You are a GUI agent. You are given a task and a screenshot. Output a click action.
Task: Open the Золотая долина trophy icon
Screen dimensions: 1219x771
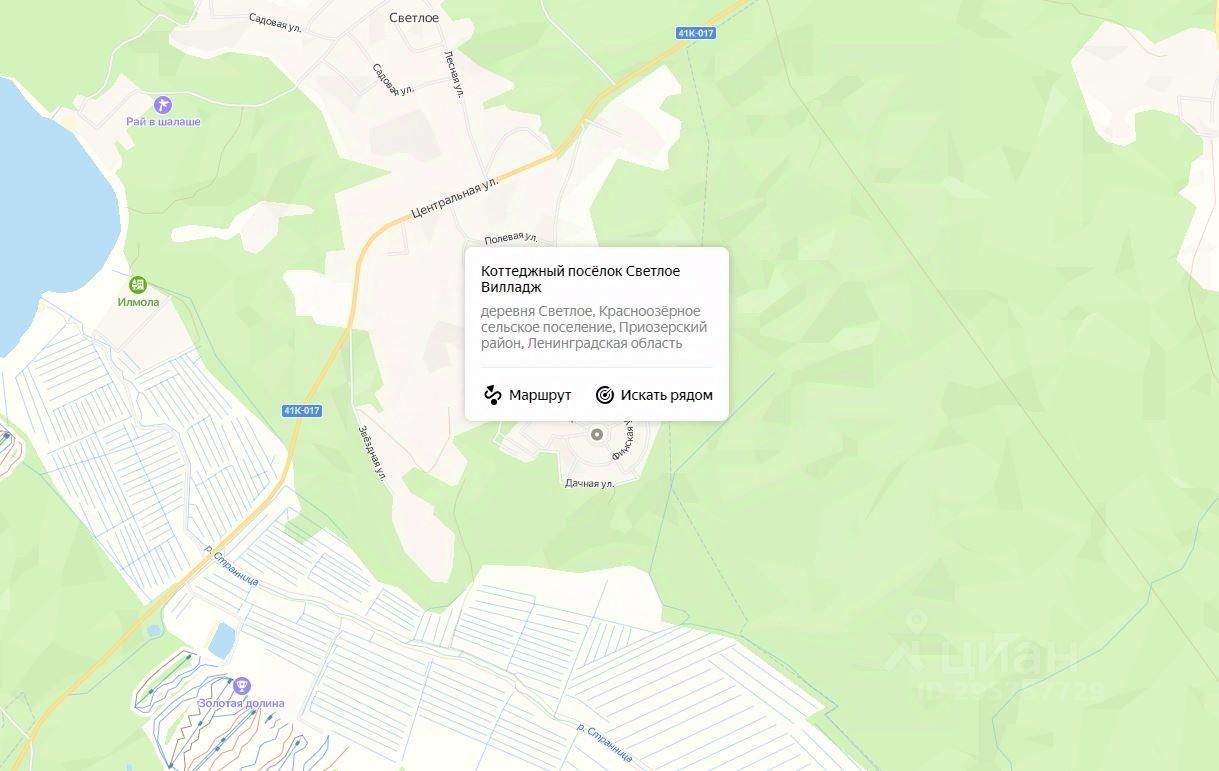240,686
